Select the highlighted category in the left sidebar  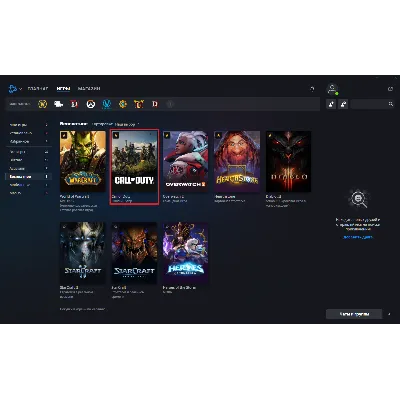29,176
